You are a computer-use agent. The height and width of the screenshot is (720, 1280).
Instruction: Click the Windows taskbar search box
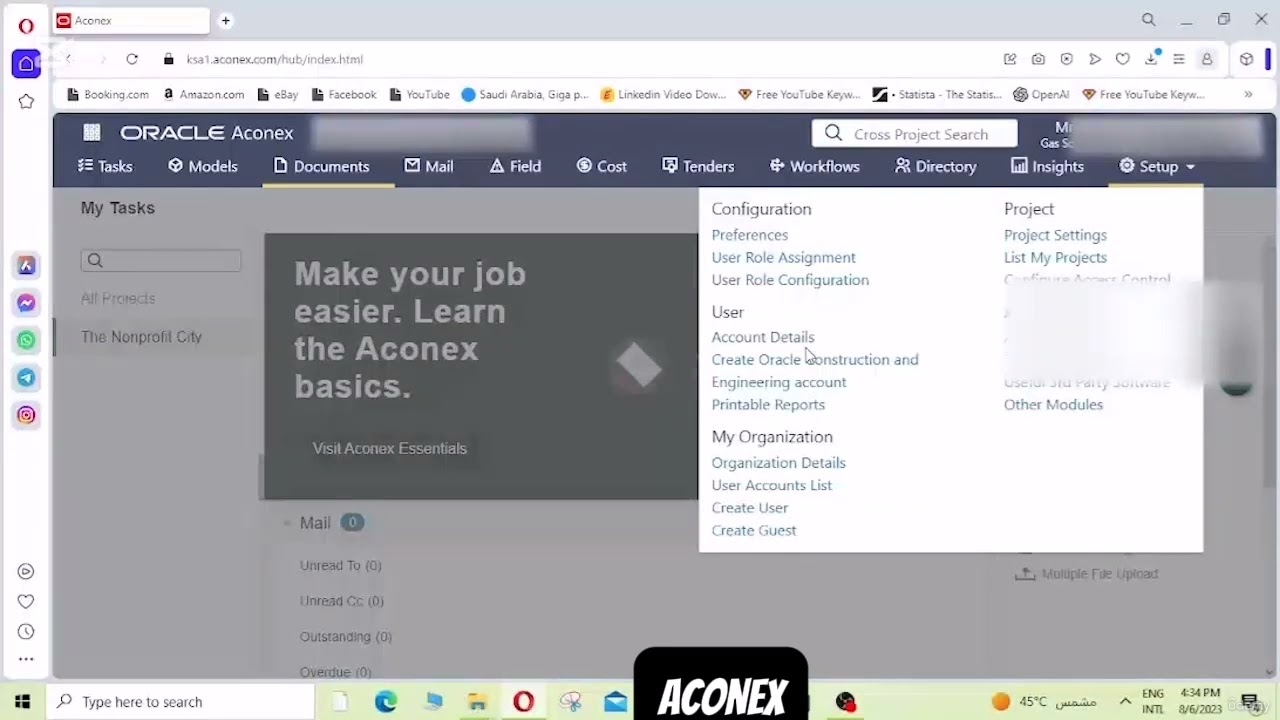coord(180,701)
